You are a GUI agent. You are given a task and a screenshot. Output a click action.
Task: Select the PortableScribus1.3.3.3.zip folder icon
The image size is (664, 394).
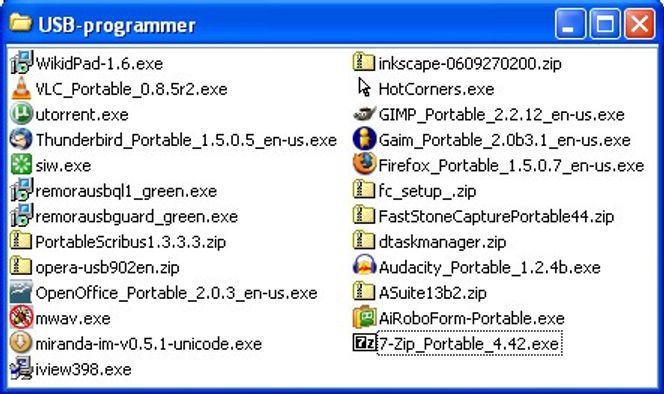tap(21, 241)
